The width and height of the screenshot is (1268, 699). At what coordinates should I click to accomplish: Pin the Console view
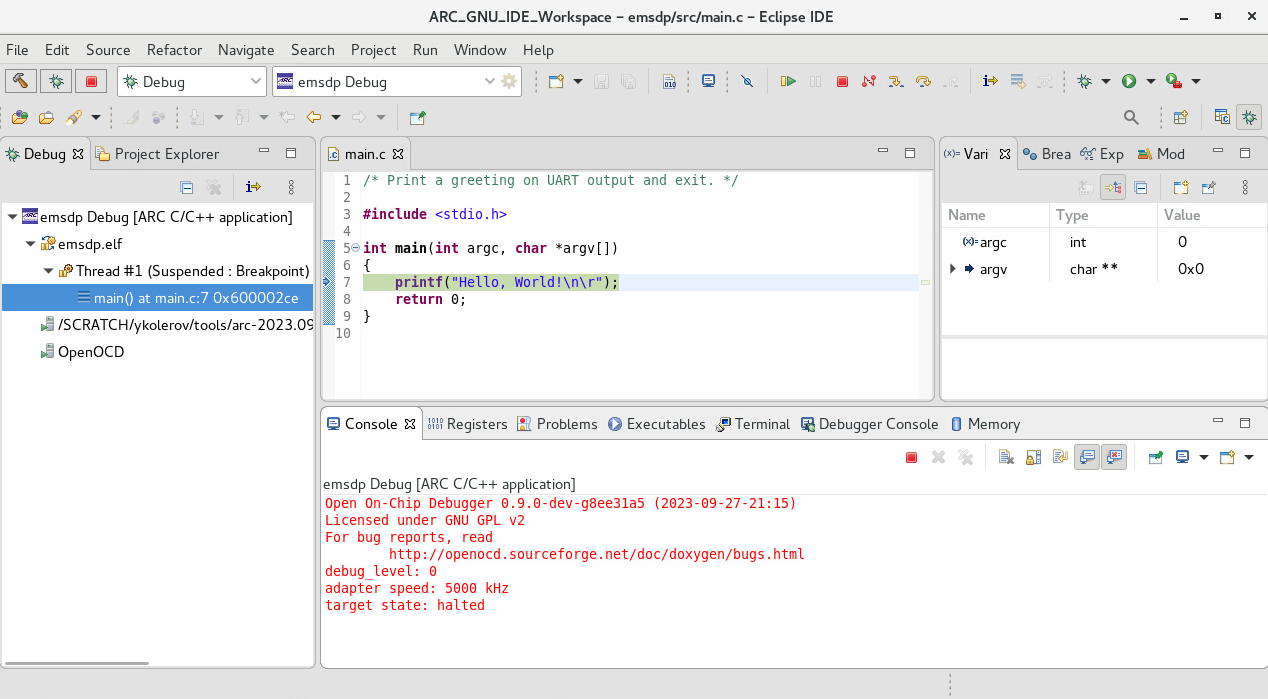click(1155, 457)
